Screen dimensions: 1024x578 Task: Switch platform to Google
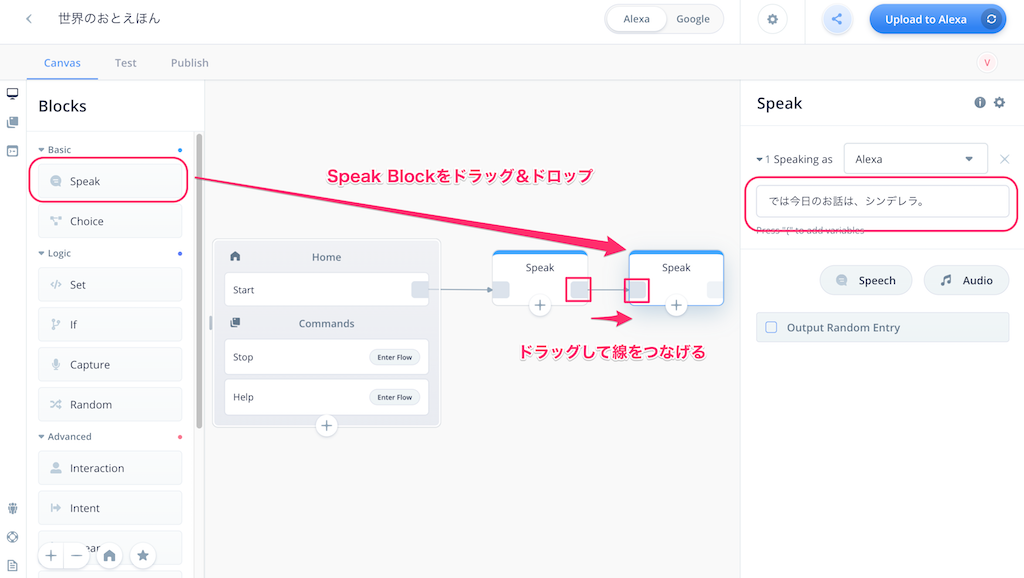693,19
